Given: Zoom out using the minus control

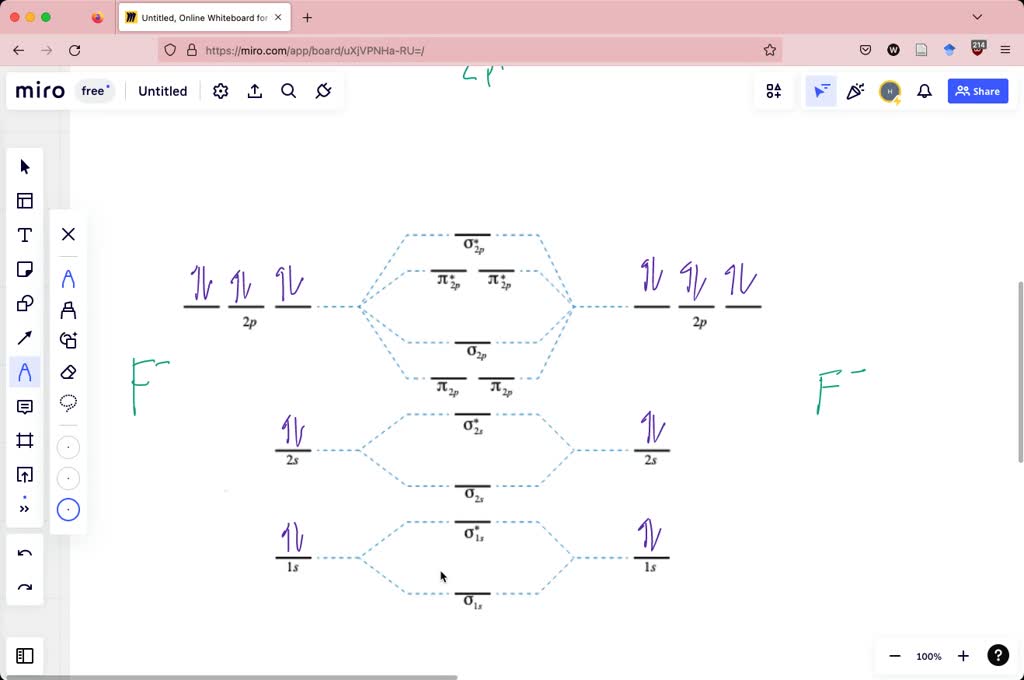Looking at the screenshot, I should click(x=894, y=656).
